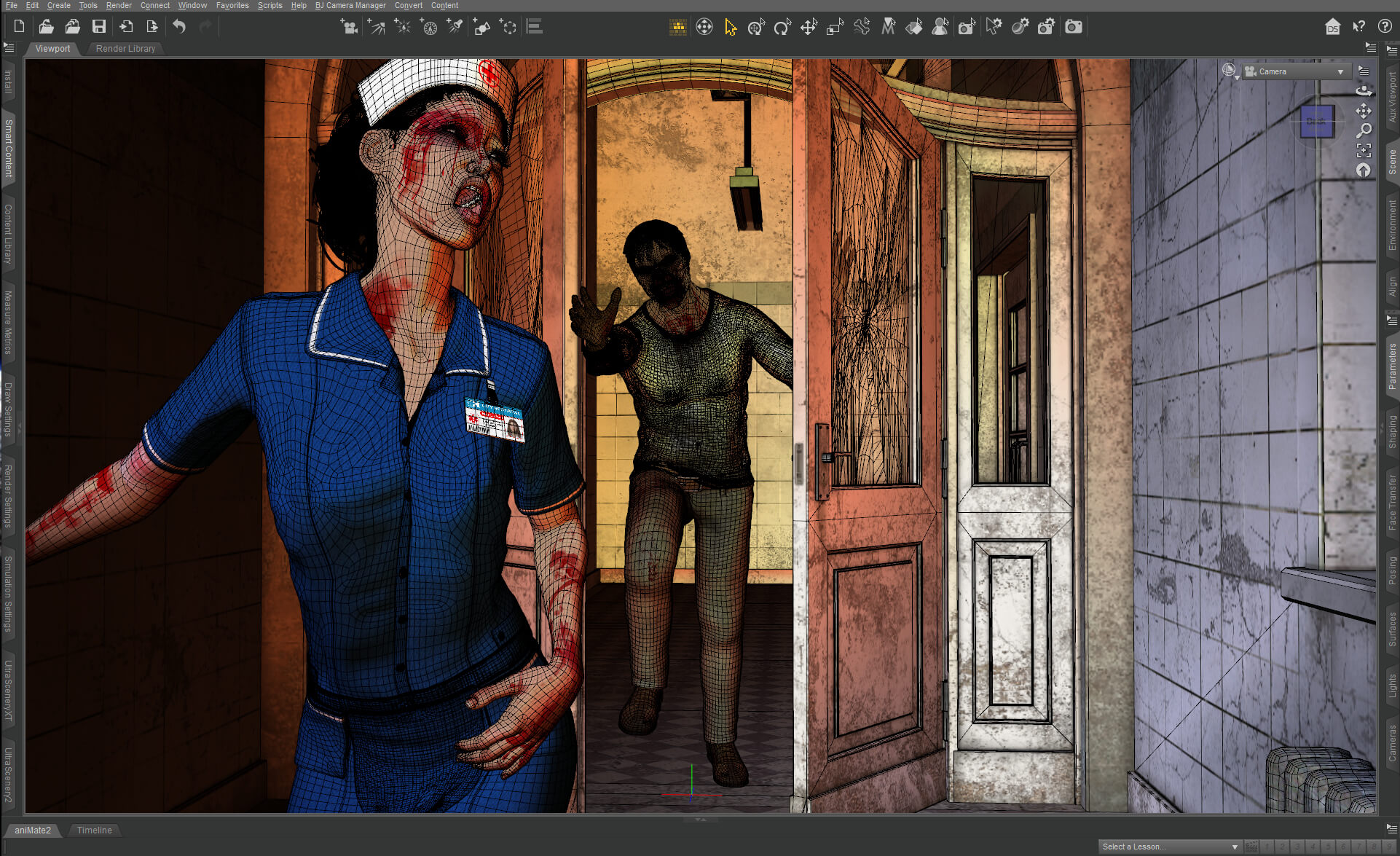
Task: Click the viewport zoom magnifier icon
Action: 1364,130
